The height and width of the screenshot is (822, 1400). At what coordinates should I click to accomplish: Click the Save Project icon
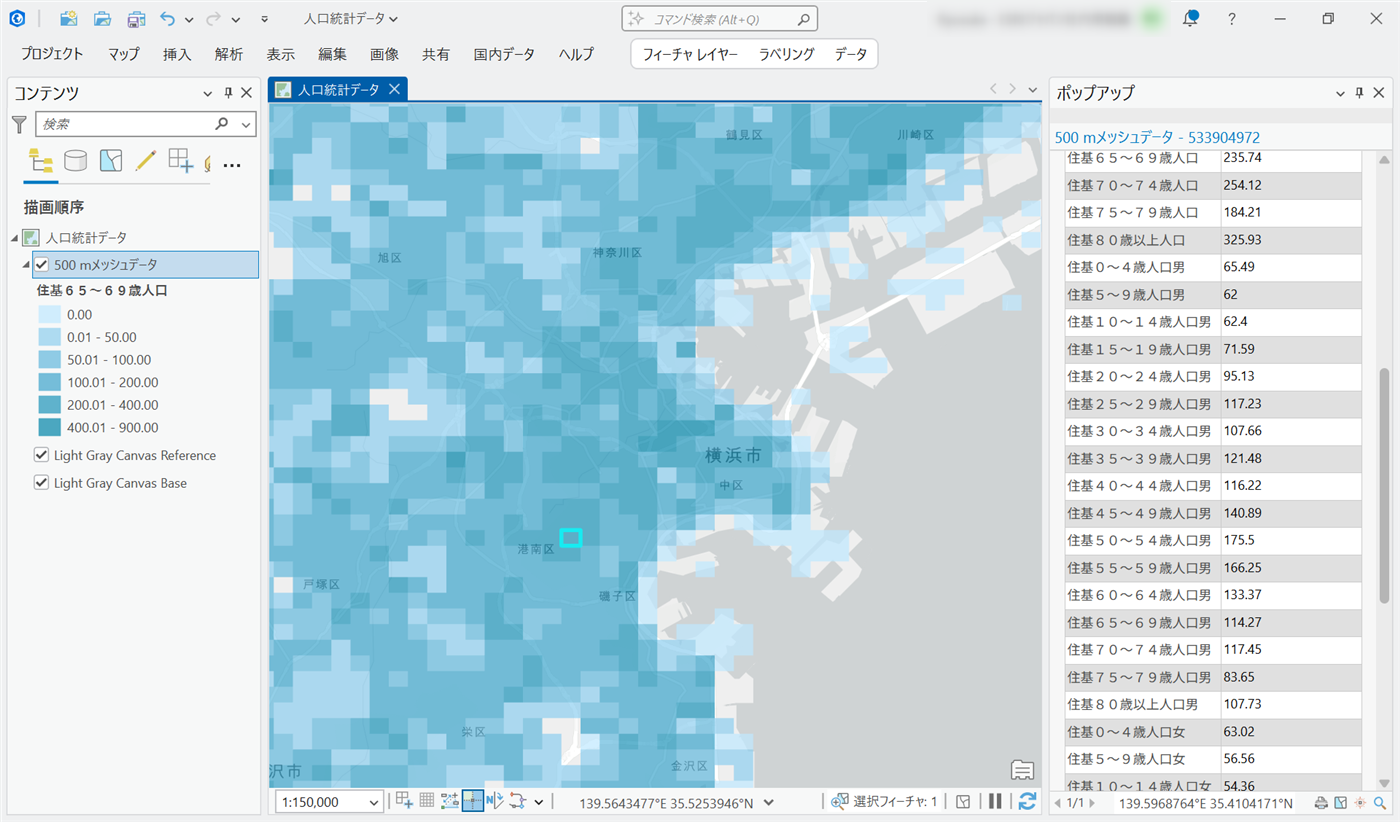pyautogui.click(x=135, y=19)
